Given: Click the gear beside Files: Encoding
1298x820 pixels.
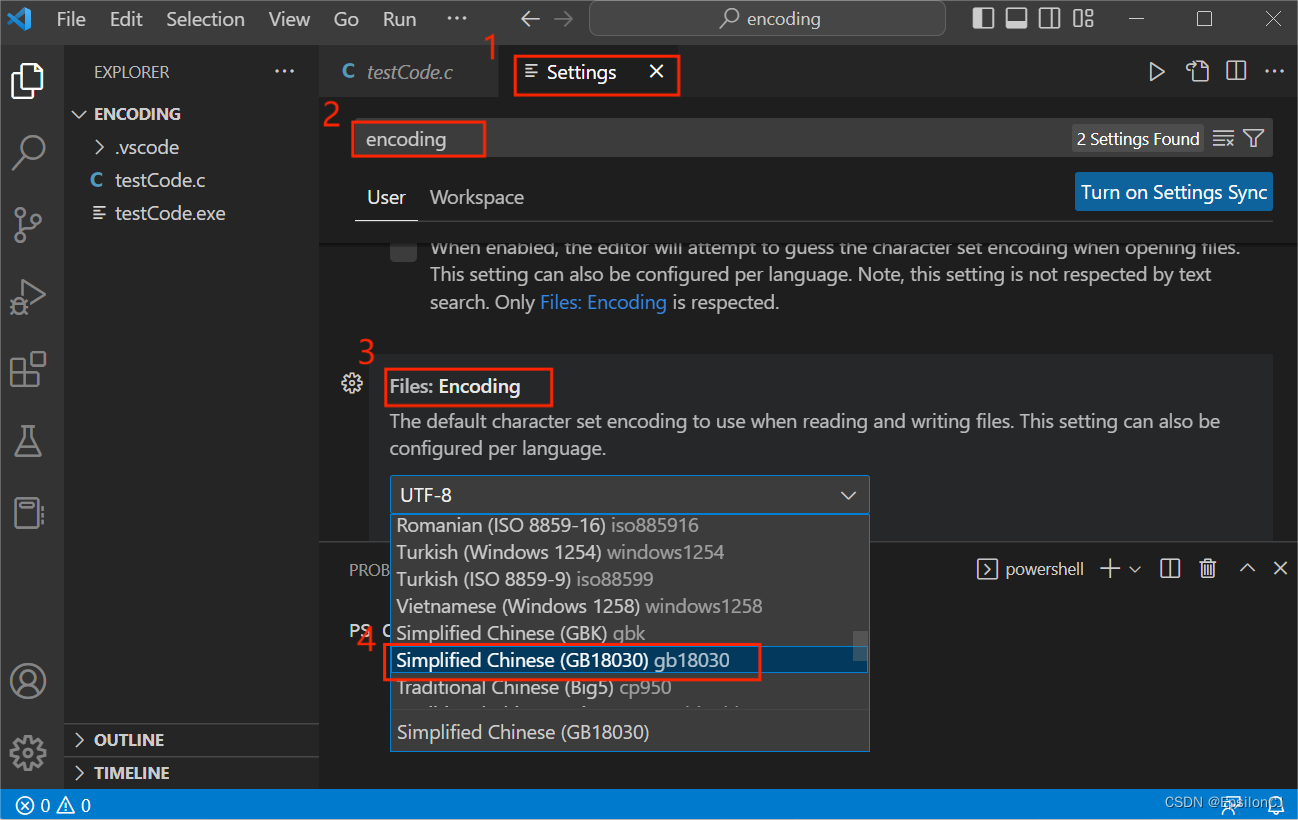Looking at the screenshot, I should click(351, 383).
